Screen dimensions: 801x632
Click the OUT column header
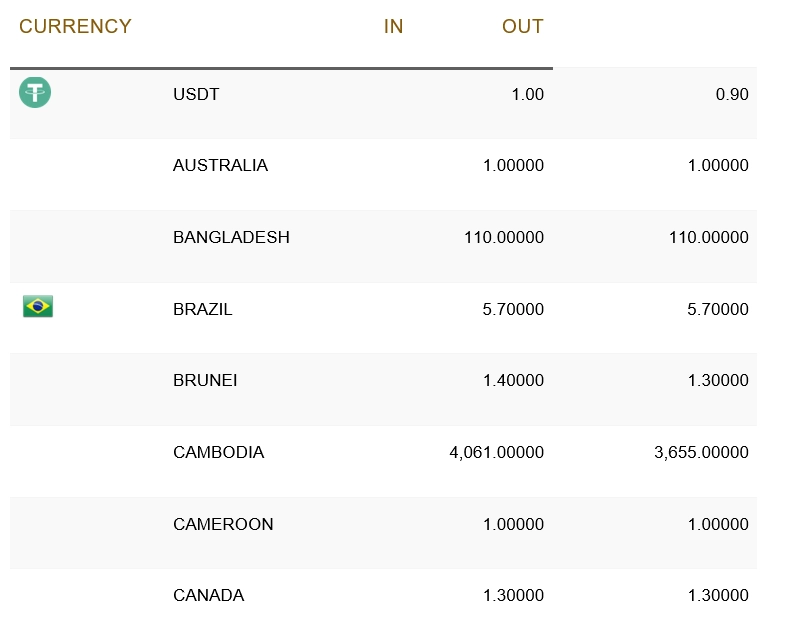pos(522,27)
